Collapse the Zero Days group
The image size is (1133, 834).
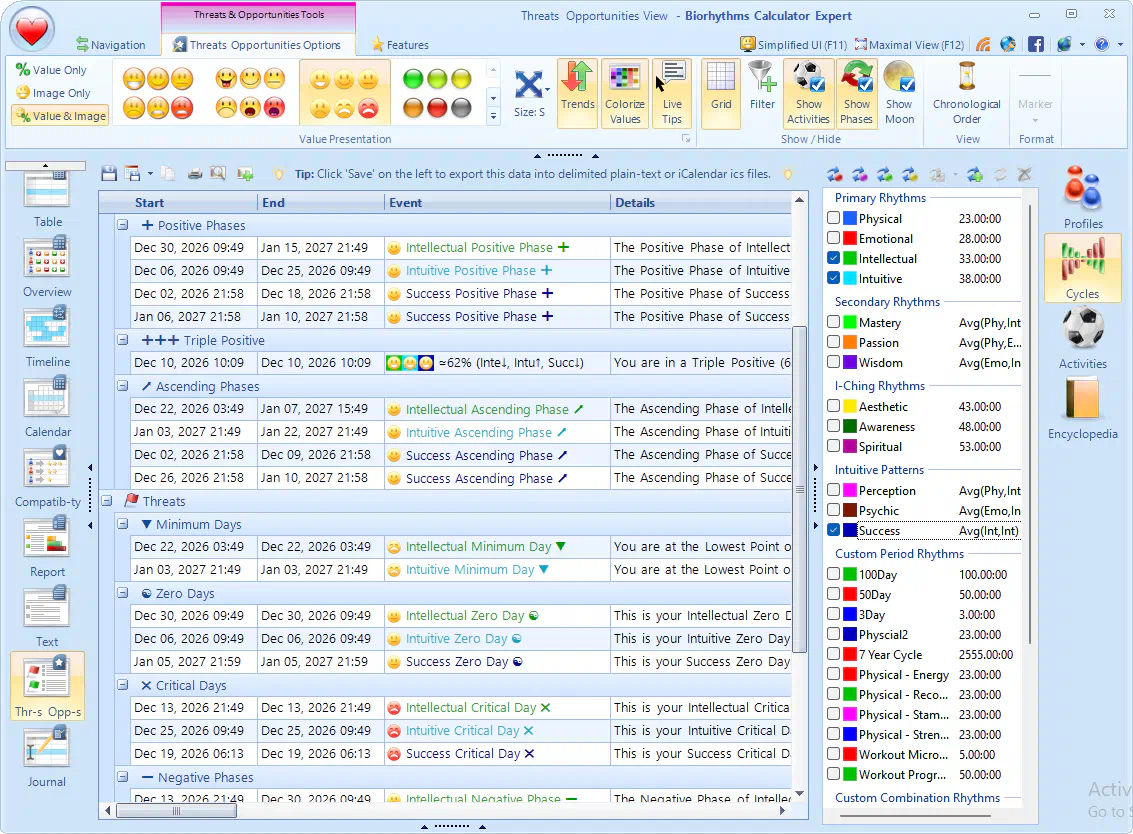[123, 593]
